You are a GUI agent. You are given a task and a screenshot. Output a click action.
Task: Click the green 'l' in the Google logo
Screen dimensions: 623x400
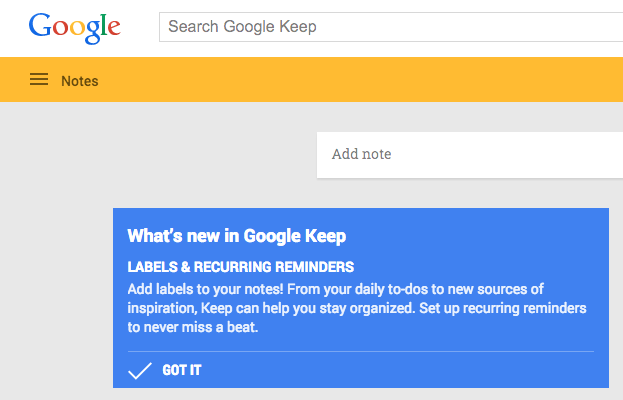pos(102,24)
